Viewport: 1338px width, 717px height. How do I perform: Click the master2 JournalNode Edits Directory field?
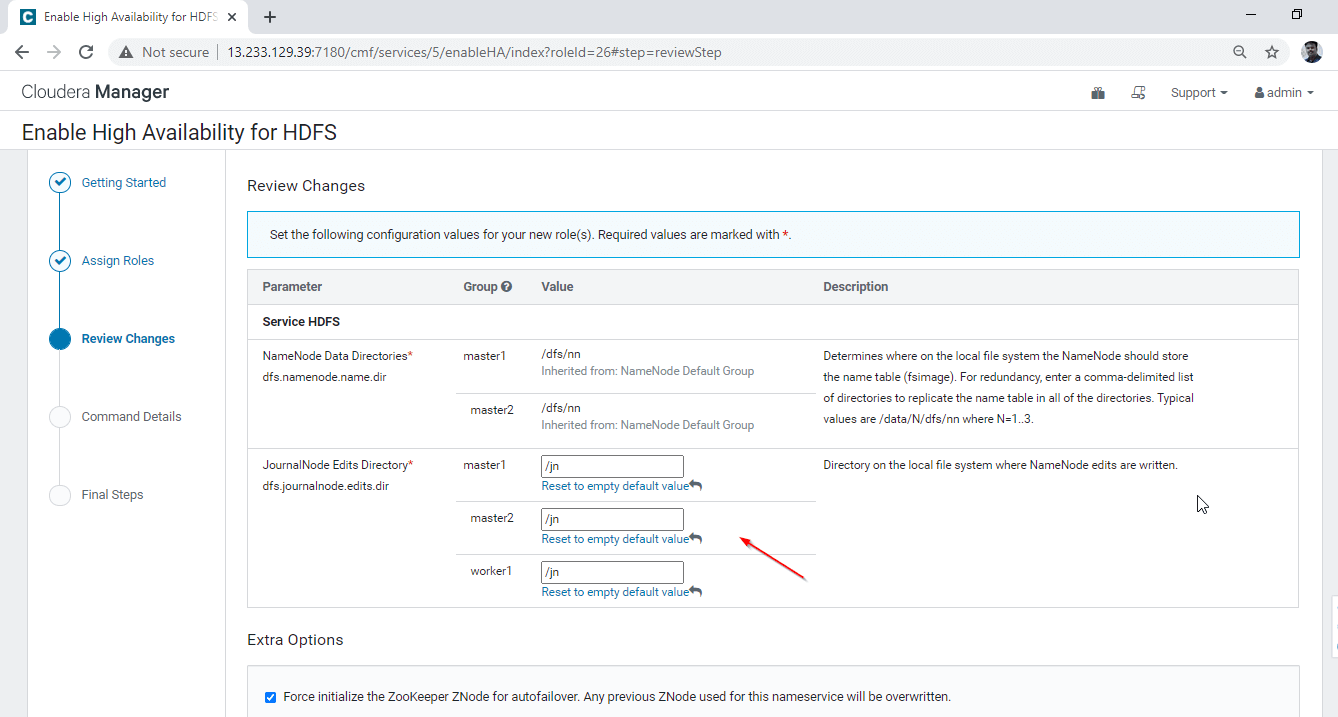click(612, 519)
